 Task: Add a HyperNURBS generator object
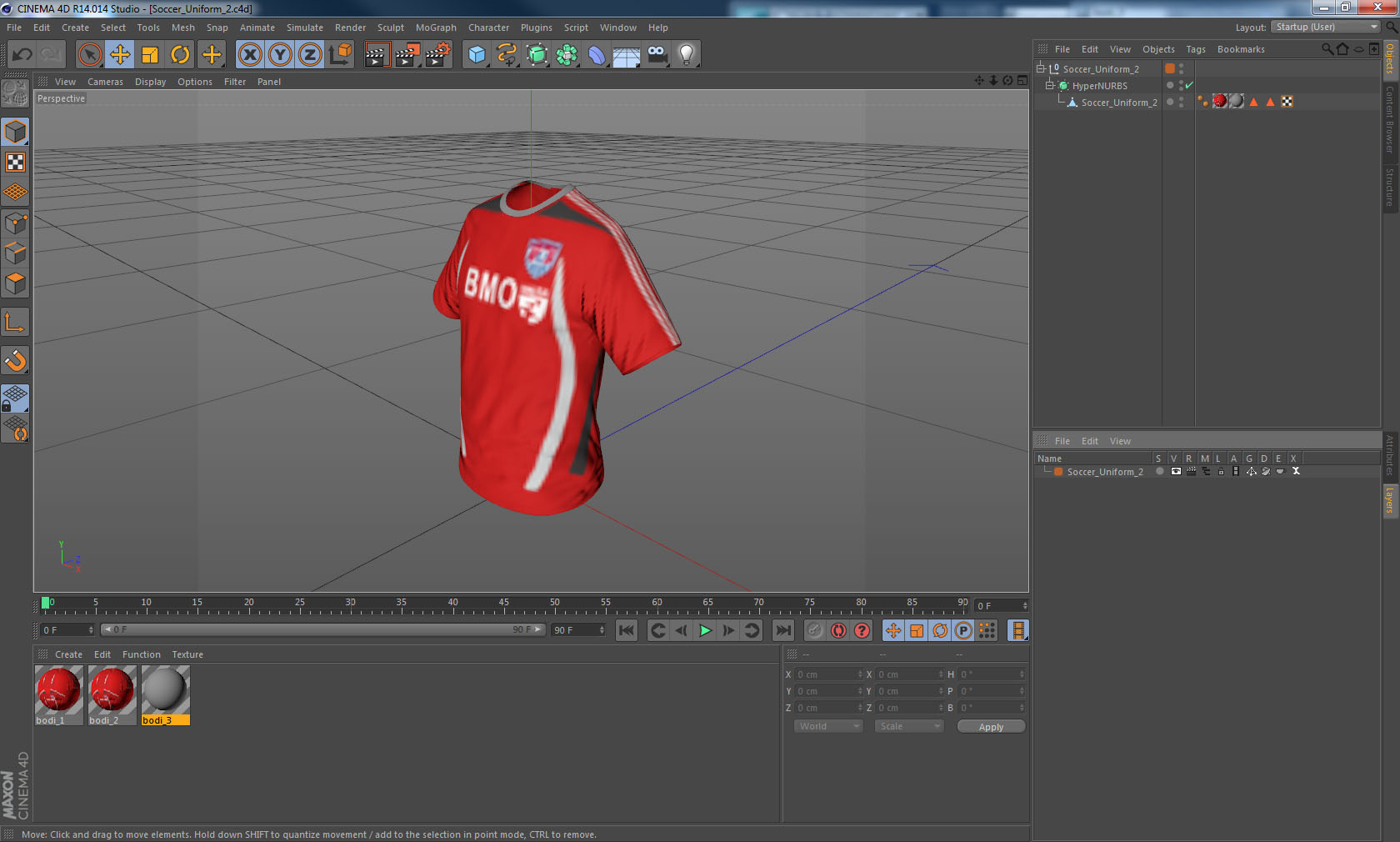(537, 55)
